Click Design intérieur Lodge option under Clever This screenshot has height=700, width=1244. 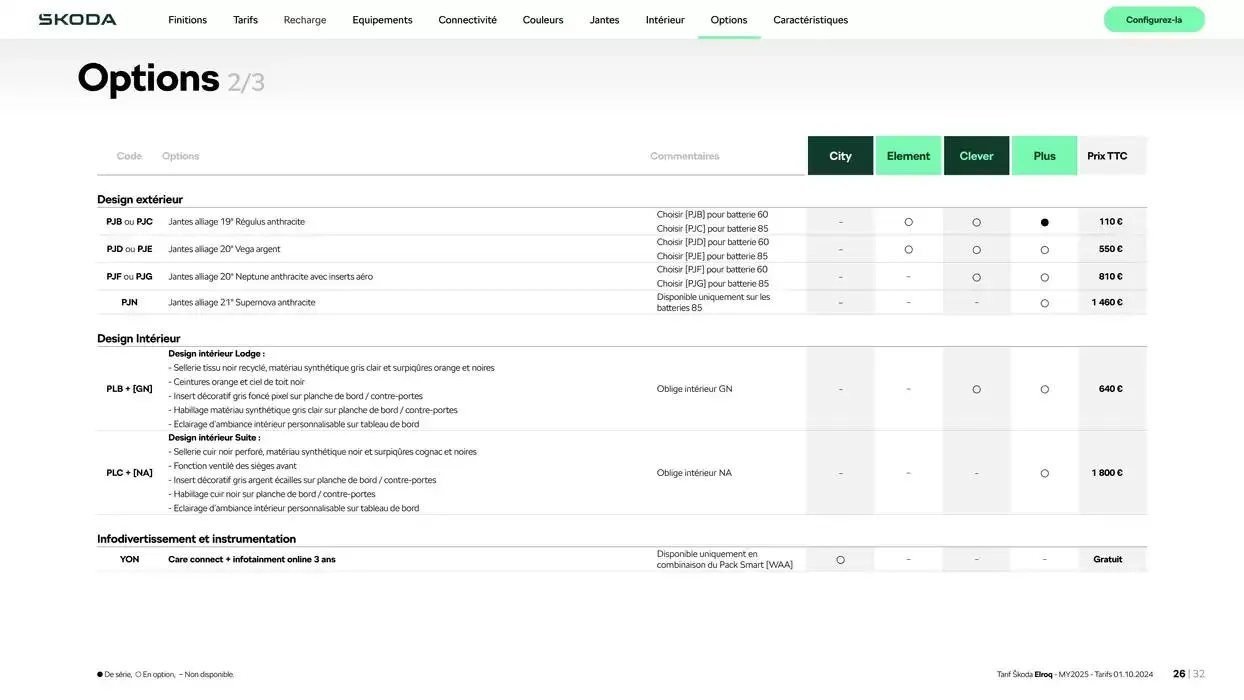click(976, 389)
